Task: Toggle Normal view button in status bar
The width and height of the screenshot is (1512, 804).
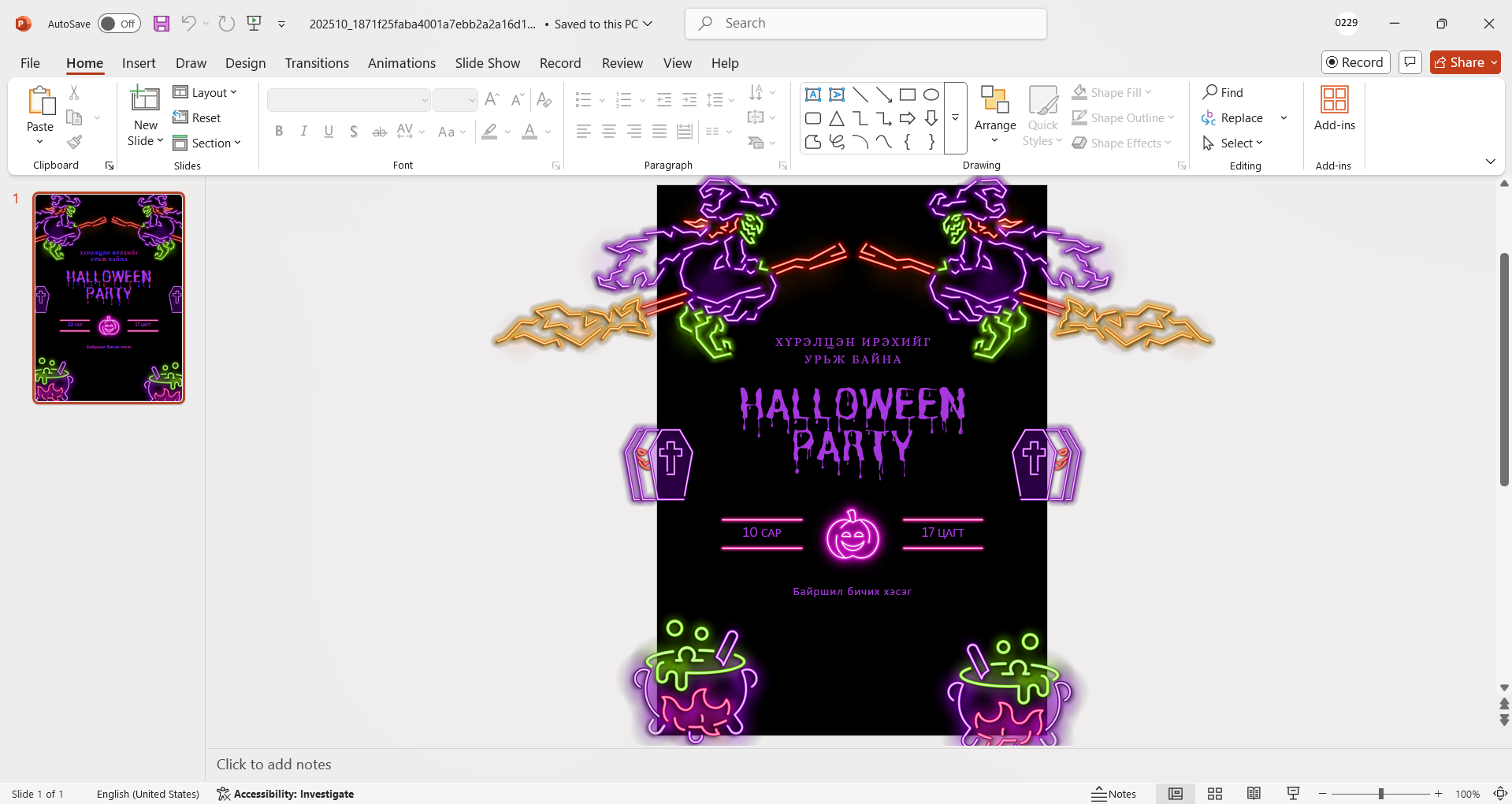Action: (1175, 794)
